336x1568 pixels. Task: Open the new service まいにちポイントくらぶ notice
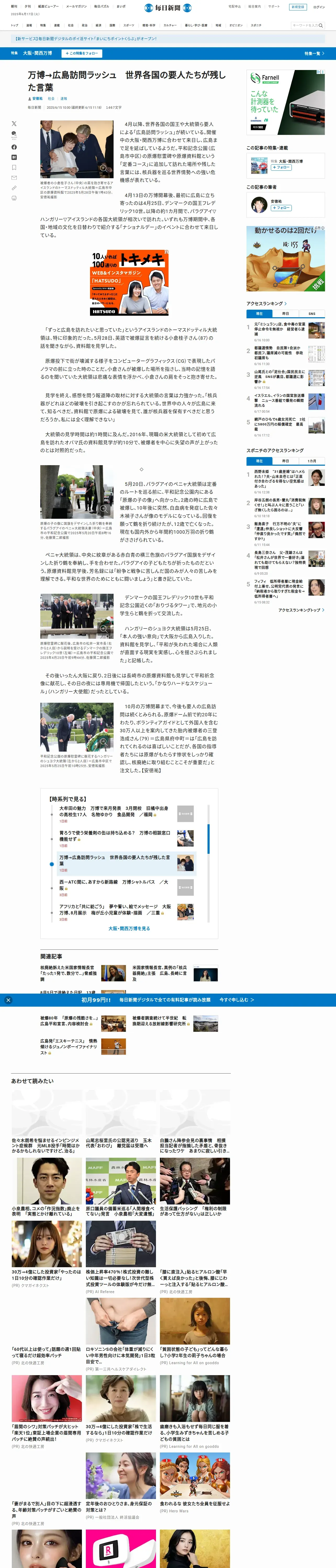coord(87,38)
